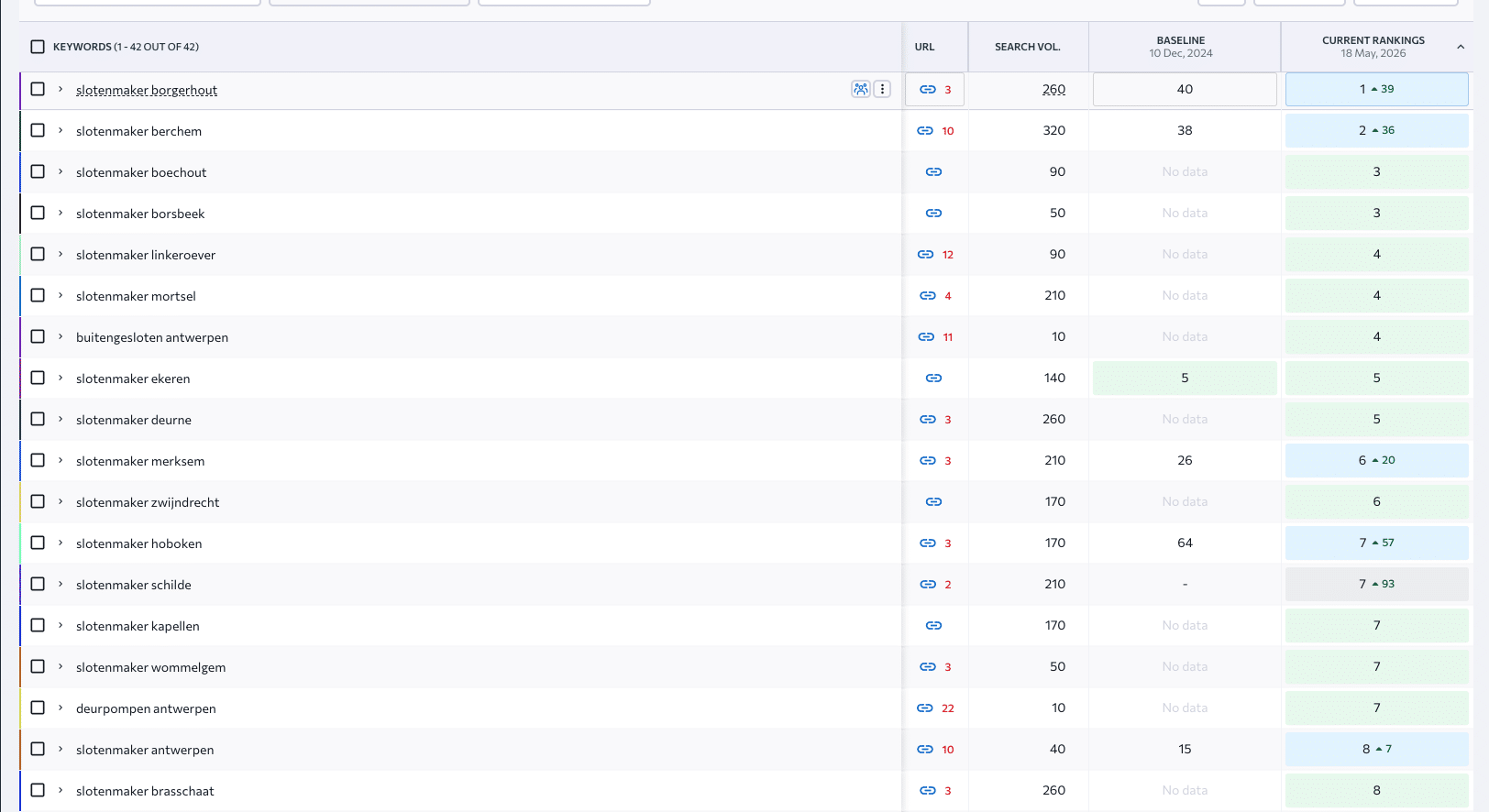Open the URL link icon for slotenmaker boechout
This screenshot has height=812, width=1489.
point(933,172)
